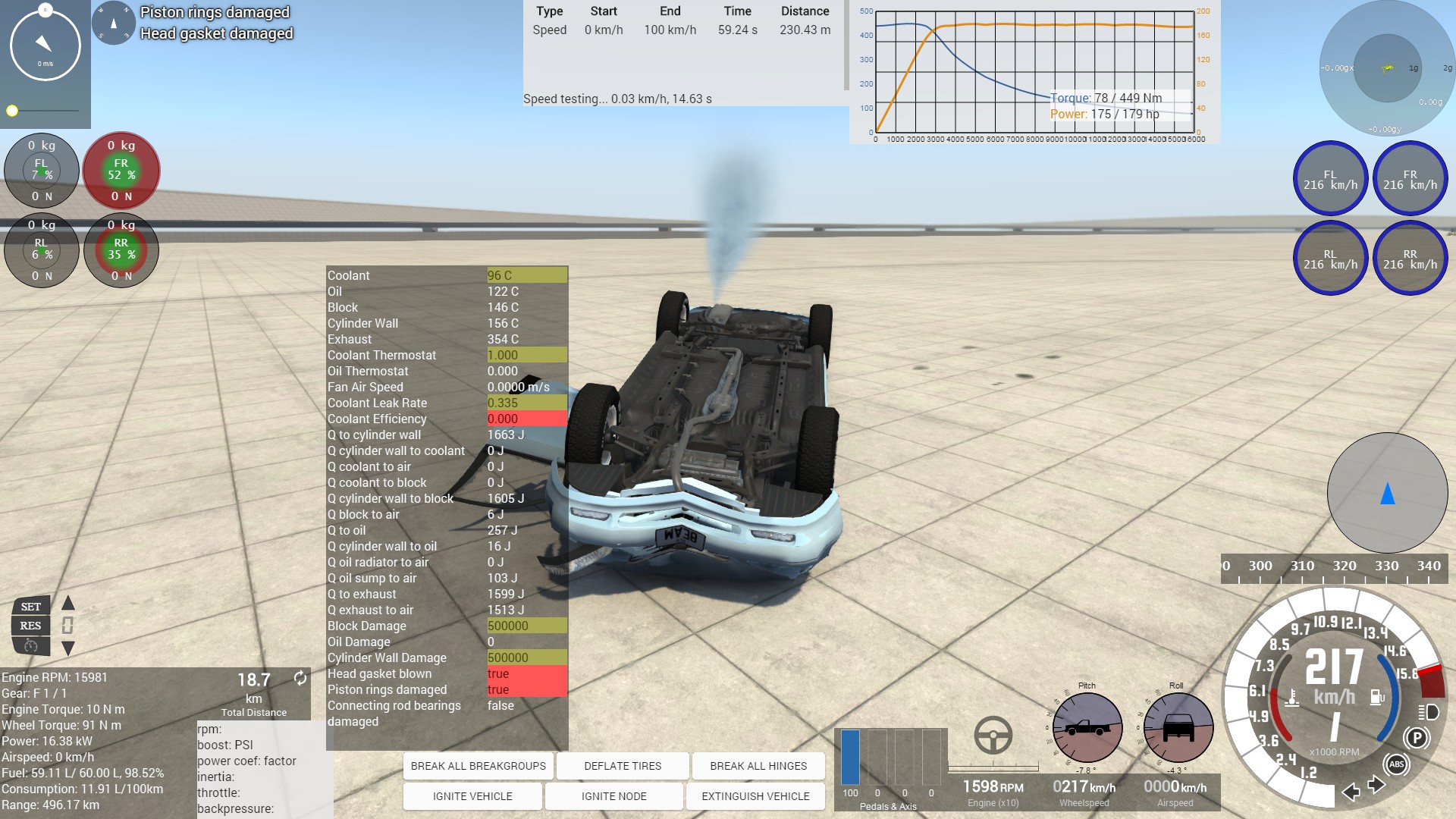Click the fuel pump icon in tachometer
This screenshot has height=819, width=1456.
(1377, 697)
